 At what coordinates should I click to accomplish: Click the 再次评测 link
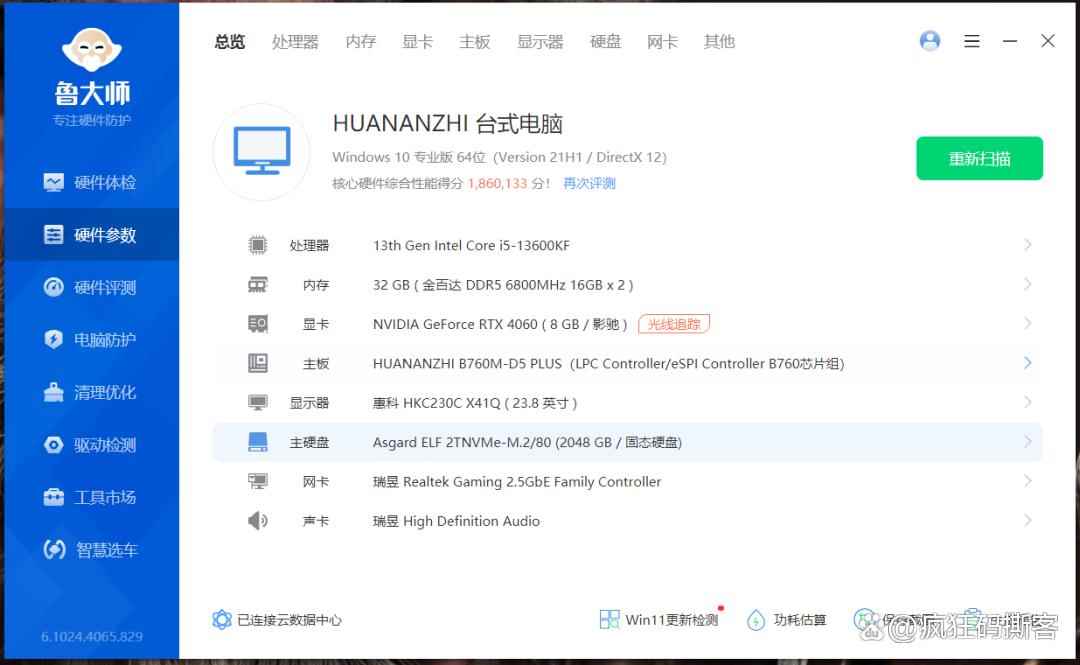(x=590, y=183)
